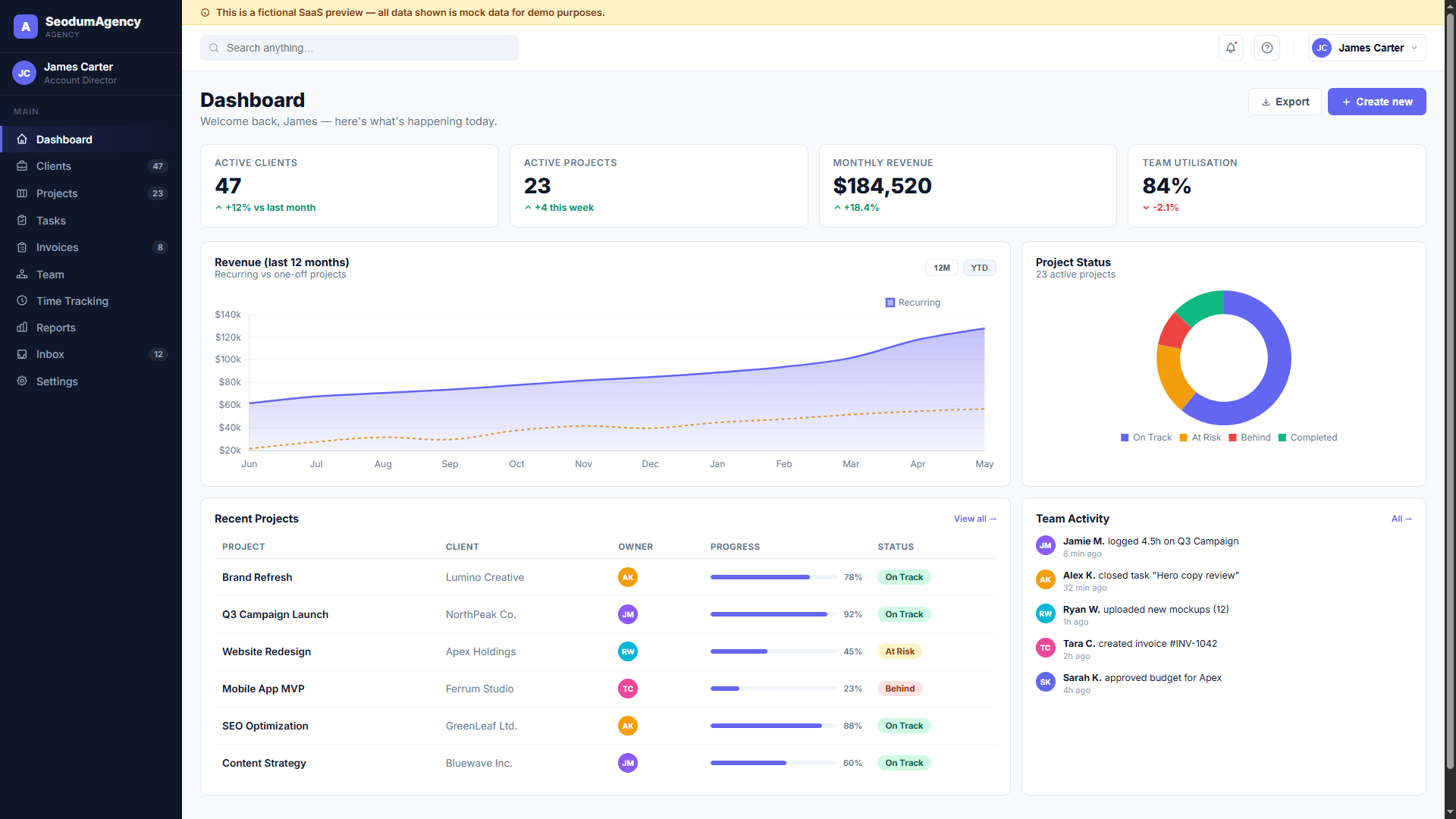This screenshot has width=1456, height=819.
Task: Go to Clients in the sidebar
Action: 91,166
